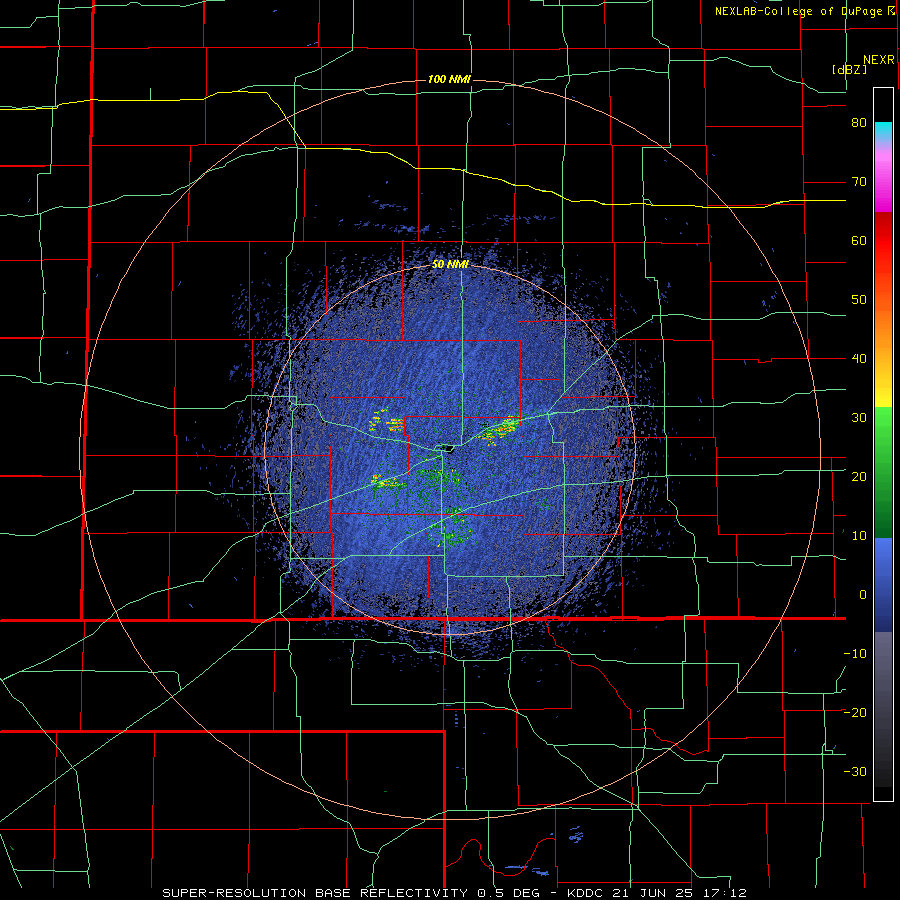
Task: Click the blue segment of the color bar
Action: pos(883,585)
